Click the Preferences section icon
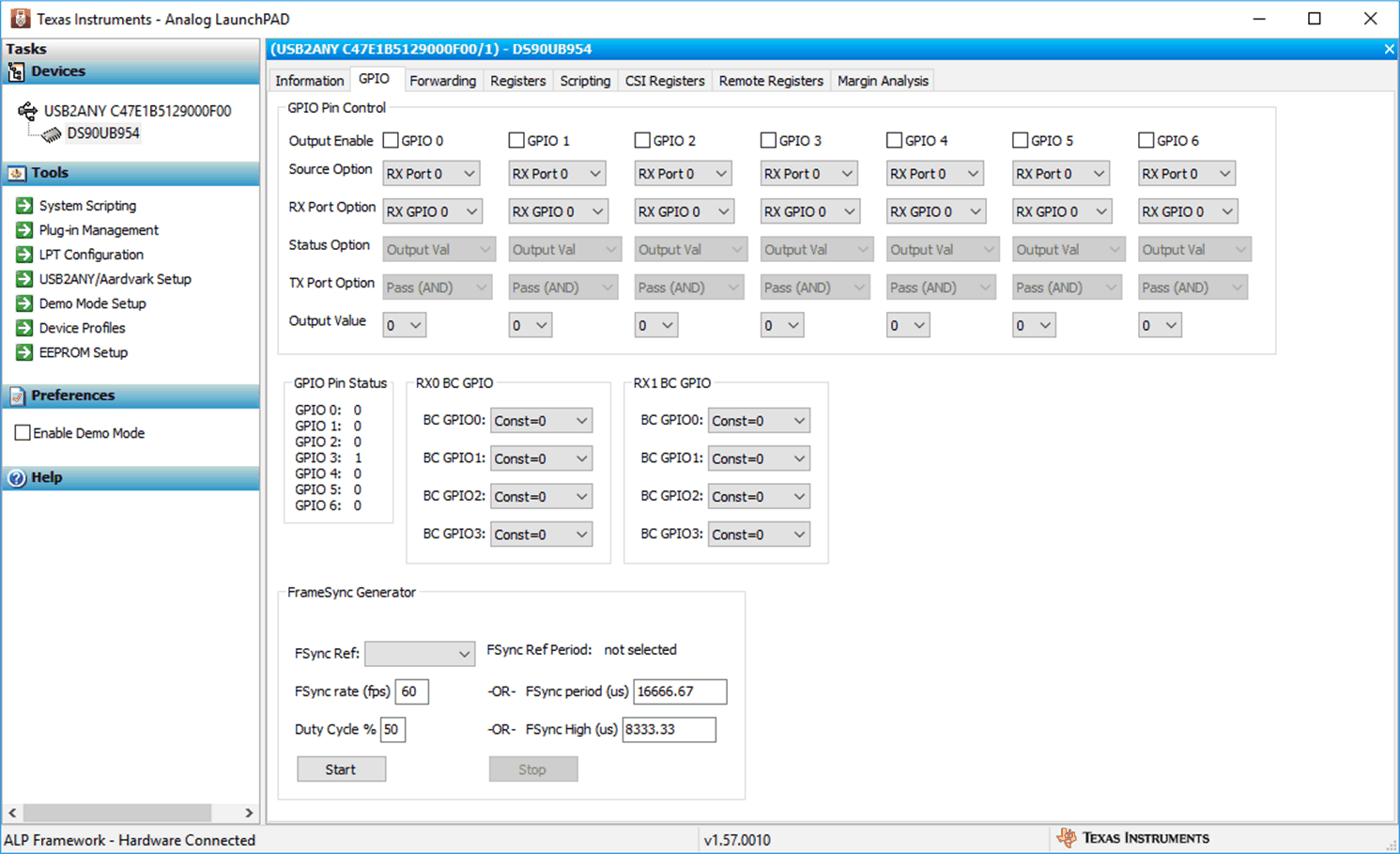The width and height of the screenshot is (1400, 854). (16, 396)
